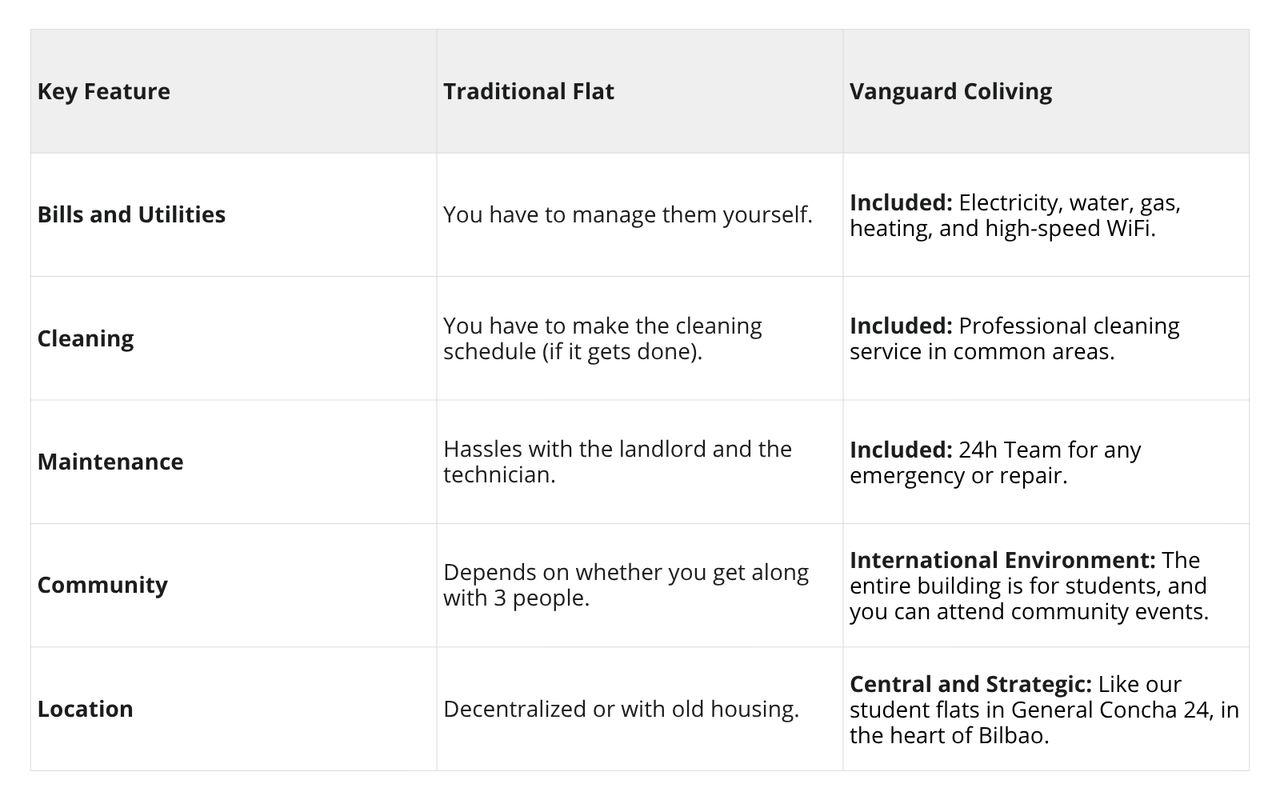Click the Central and Strategic bold text
The height and width of the screenshot is (800, 1280).
click(x=970, y=684)
